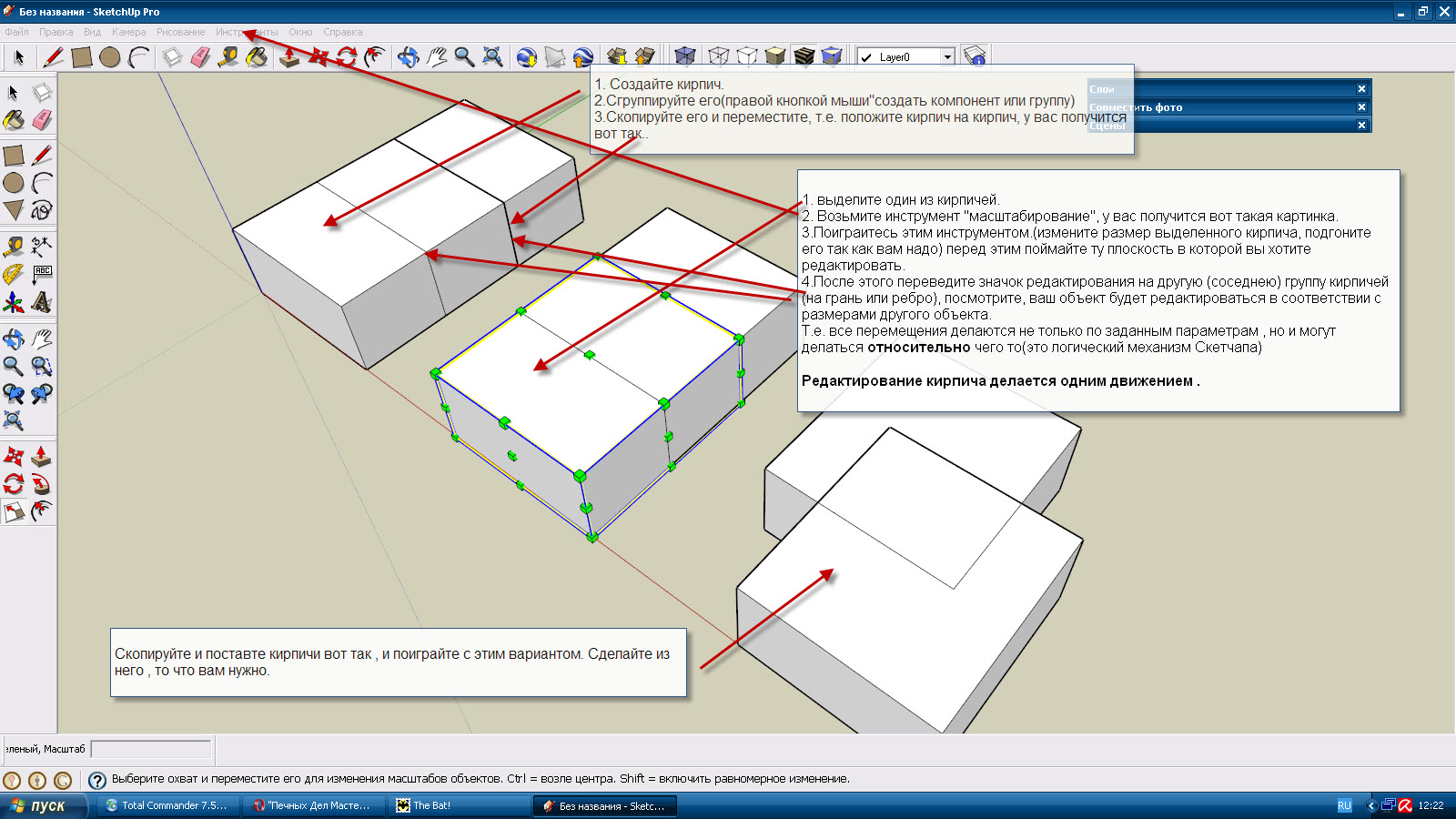Switch to Total Commander in taskbar
1456x819 pixels.
pyautogui.click(x=167, y=805)
